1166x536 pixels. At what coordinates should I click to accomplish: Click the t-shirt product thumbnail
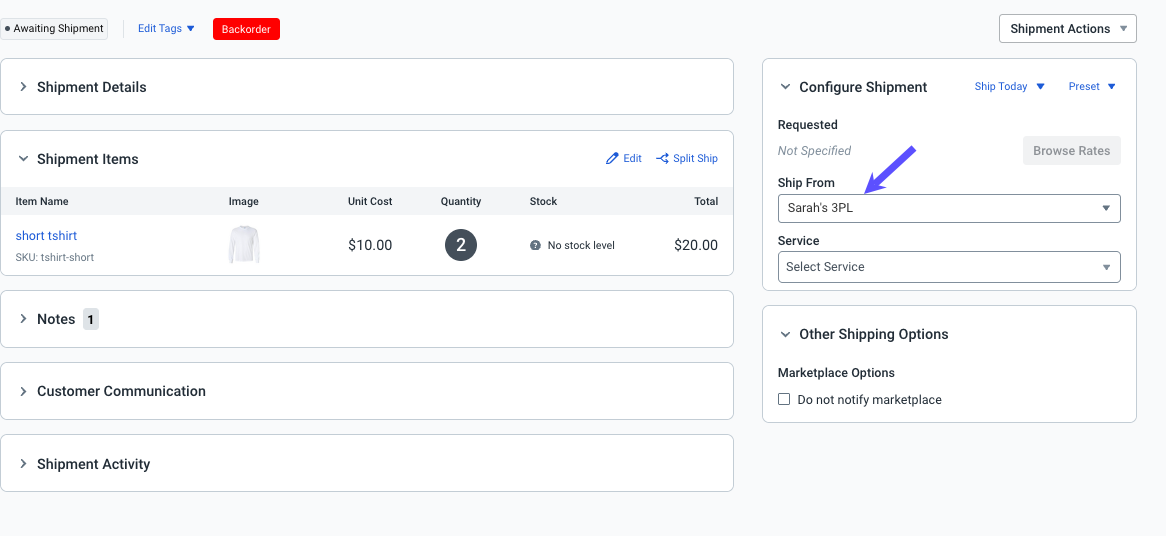244,245
